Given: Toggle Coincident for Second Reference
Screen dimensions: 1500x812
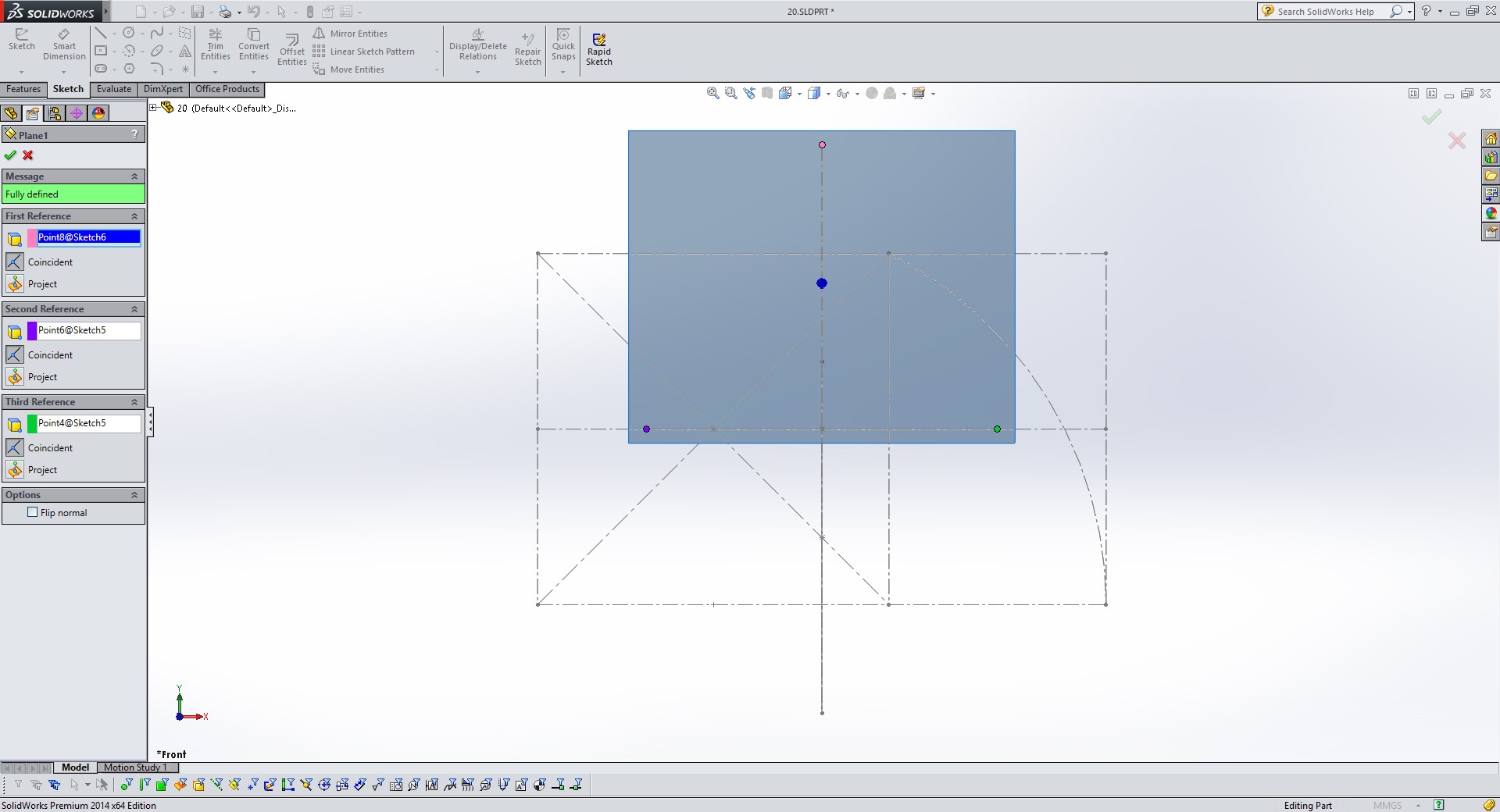Looking at the screenshot, I should [x=15, y=354].
